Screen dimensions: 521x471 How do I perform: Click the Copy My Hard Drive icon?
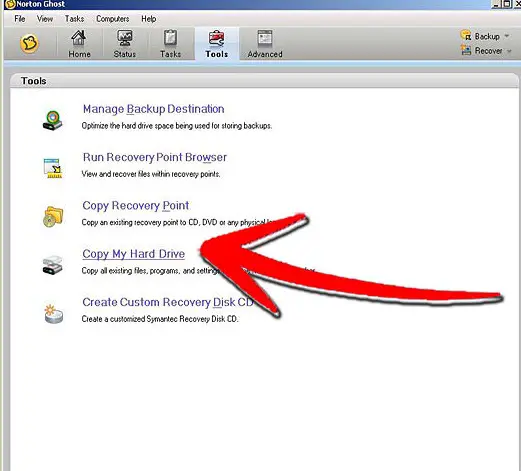pyautogui.click(x=53, y=265)
